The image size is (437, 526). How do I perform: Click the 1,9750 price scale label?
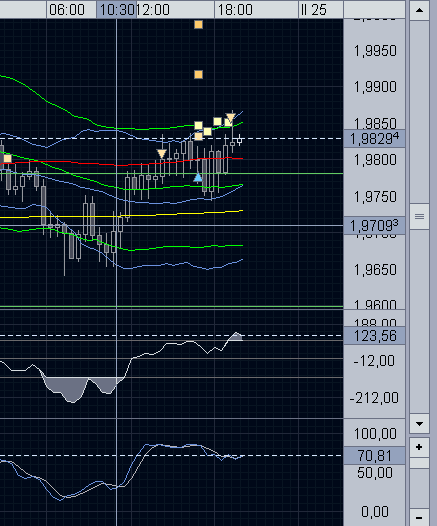coord(375,197)
